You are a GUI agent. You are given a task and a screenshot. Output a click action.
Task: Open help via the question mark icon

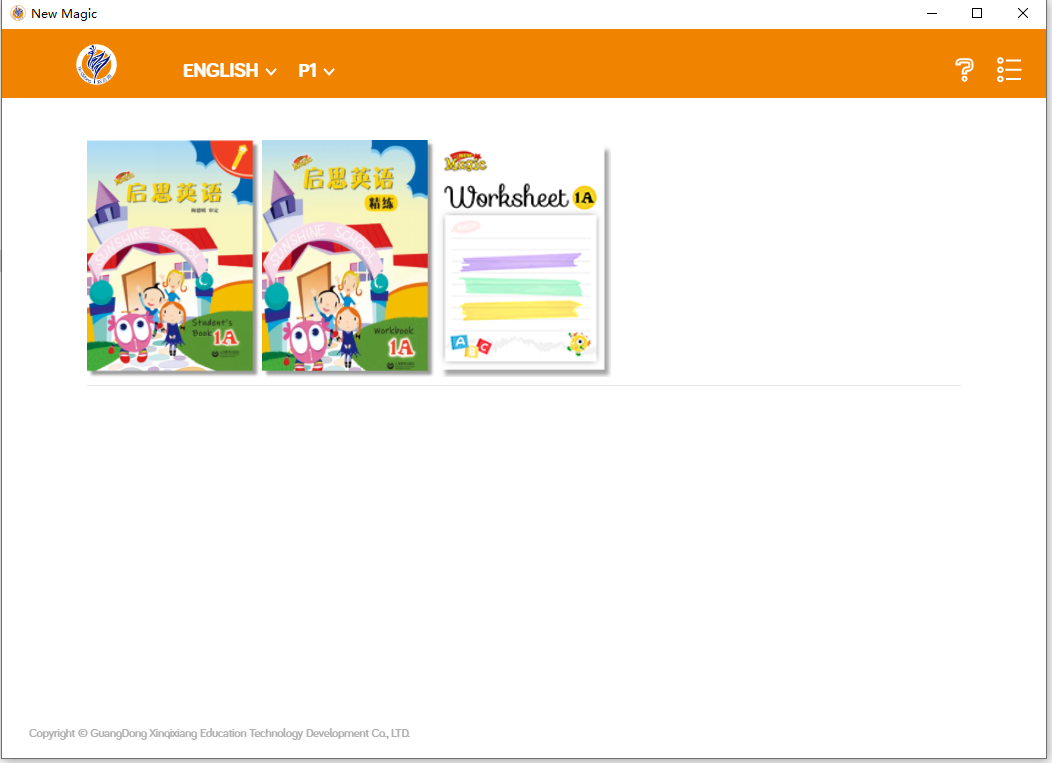pos(964,70)
